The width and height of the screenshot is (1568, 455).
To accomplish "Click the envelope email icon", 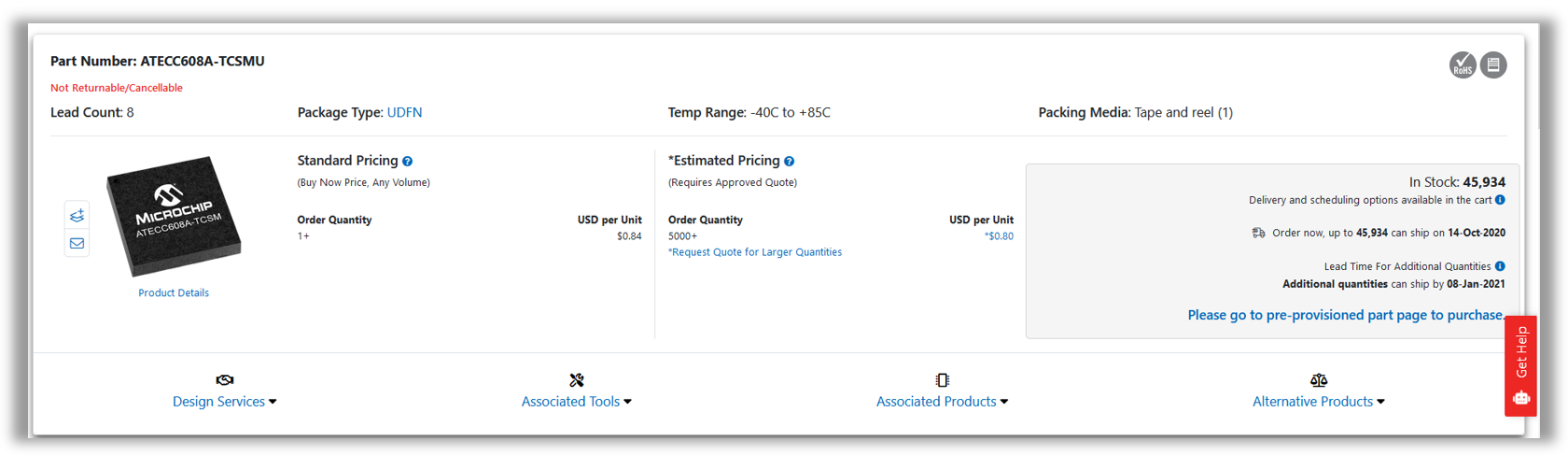I will (77, 244).
